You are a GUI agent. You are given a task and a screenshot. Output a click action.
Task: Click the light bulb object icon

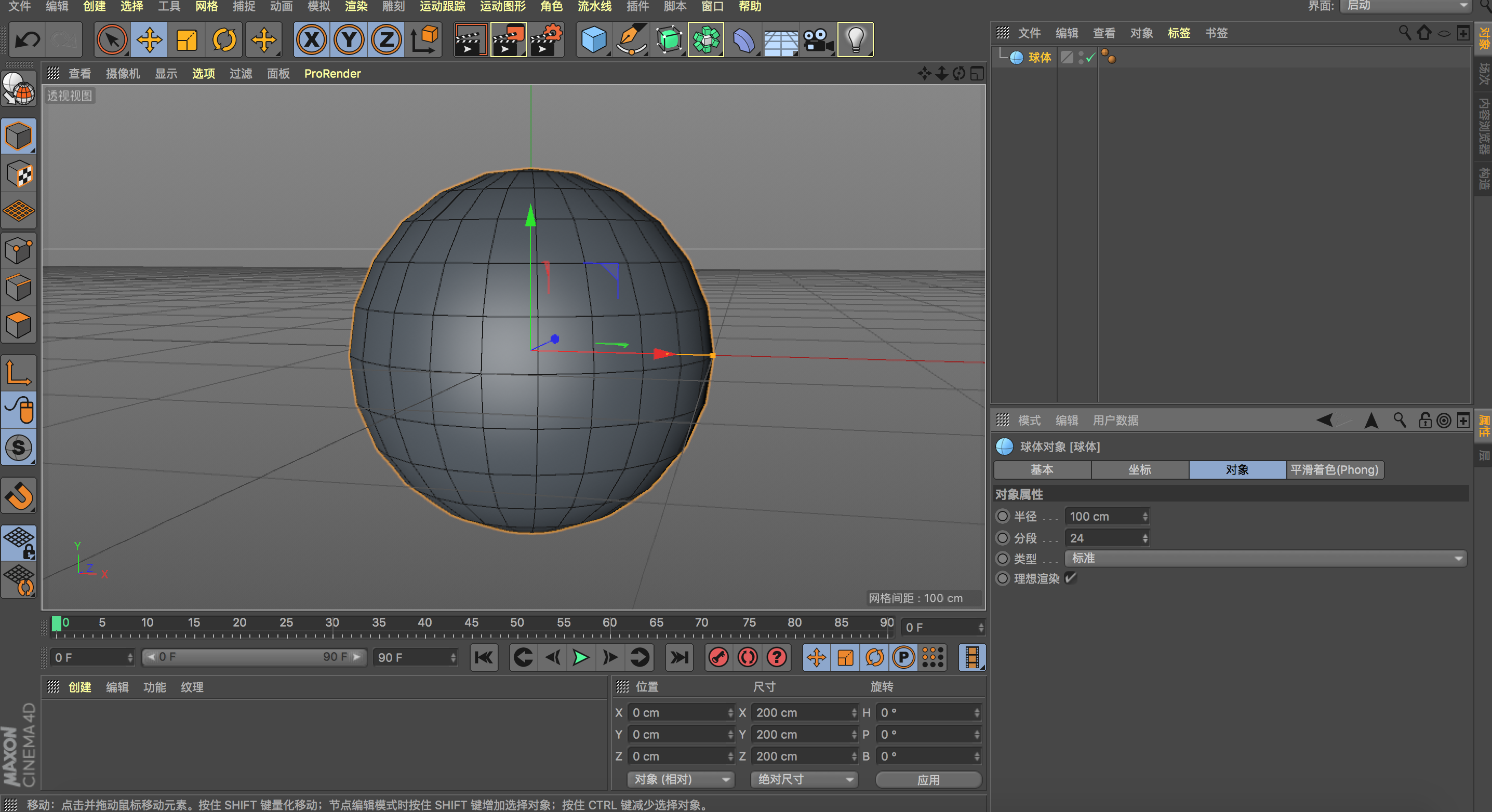855,40
